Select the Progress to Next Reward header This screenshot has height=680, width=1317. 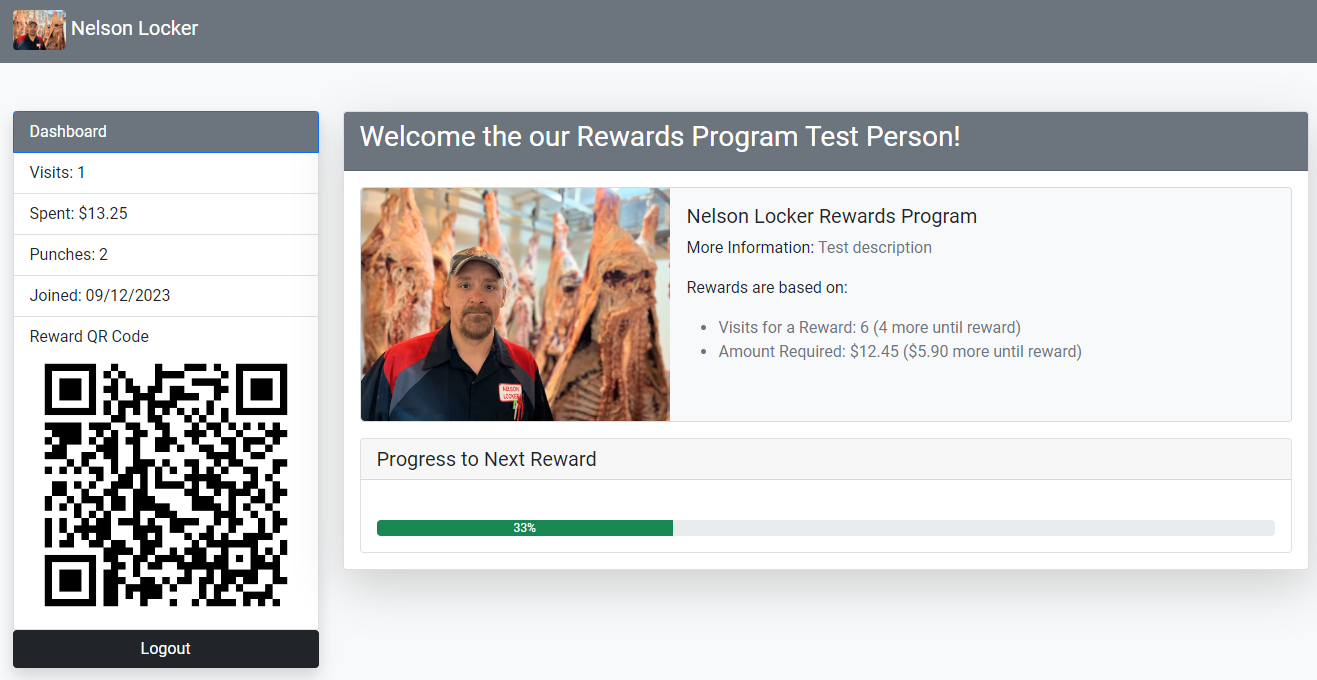(486, 458)
